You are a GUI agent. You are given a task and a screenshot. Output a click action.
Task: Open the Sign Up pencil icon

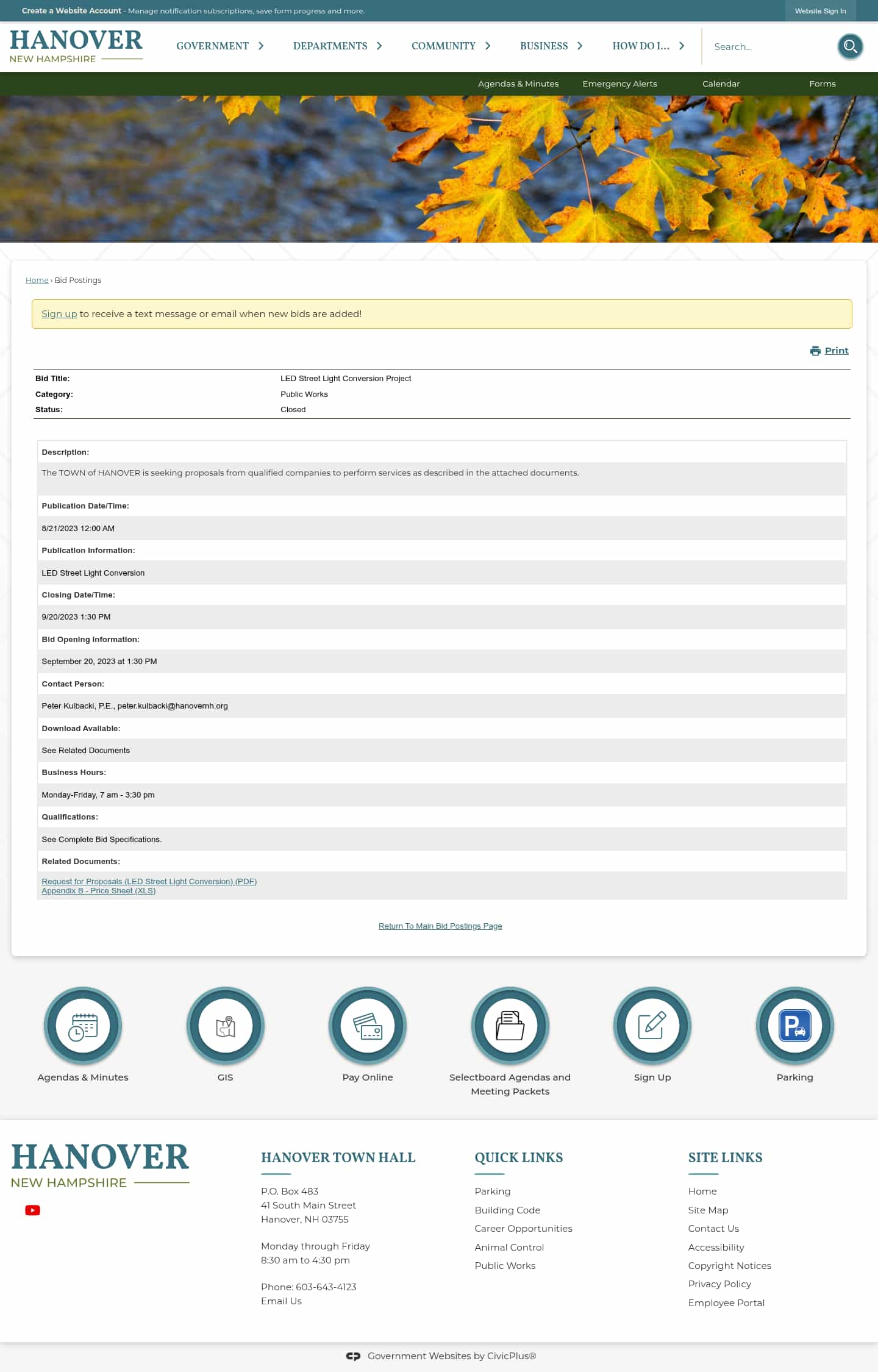(652, 1026)
